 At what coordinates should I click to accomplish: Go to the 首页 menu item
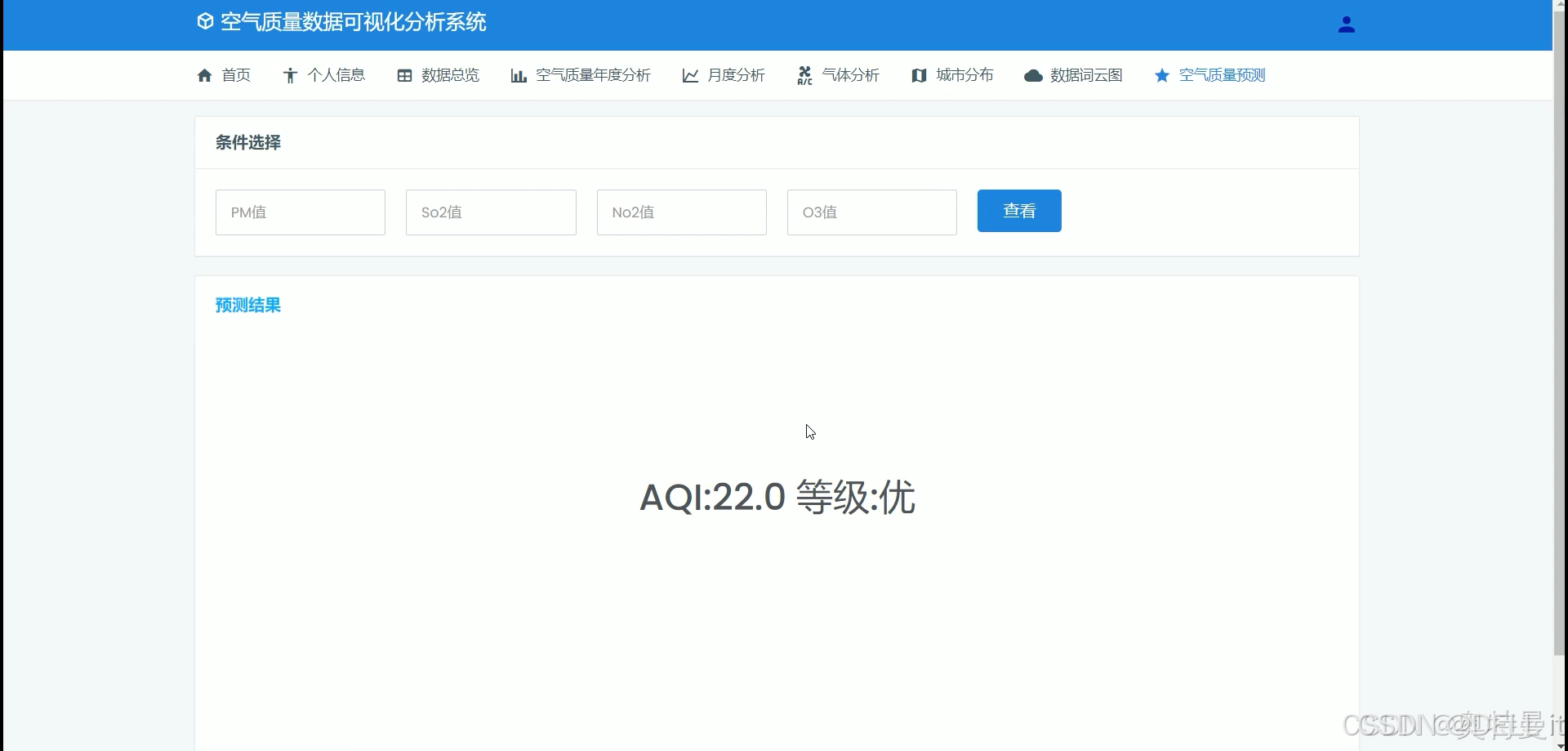click(x=224, y=75)
